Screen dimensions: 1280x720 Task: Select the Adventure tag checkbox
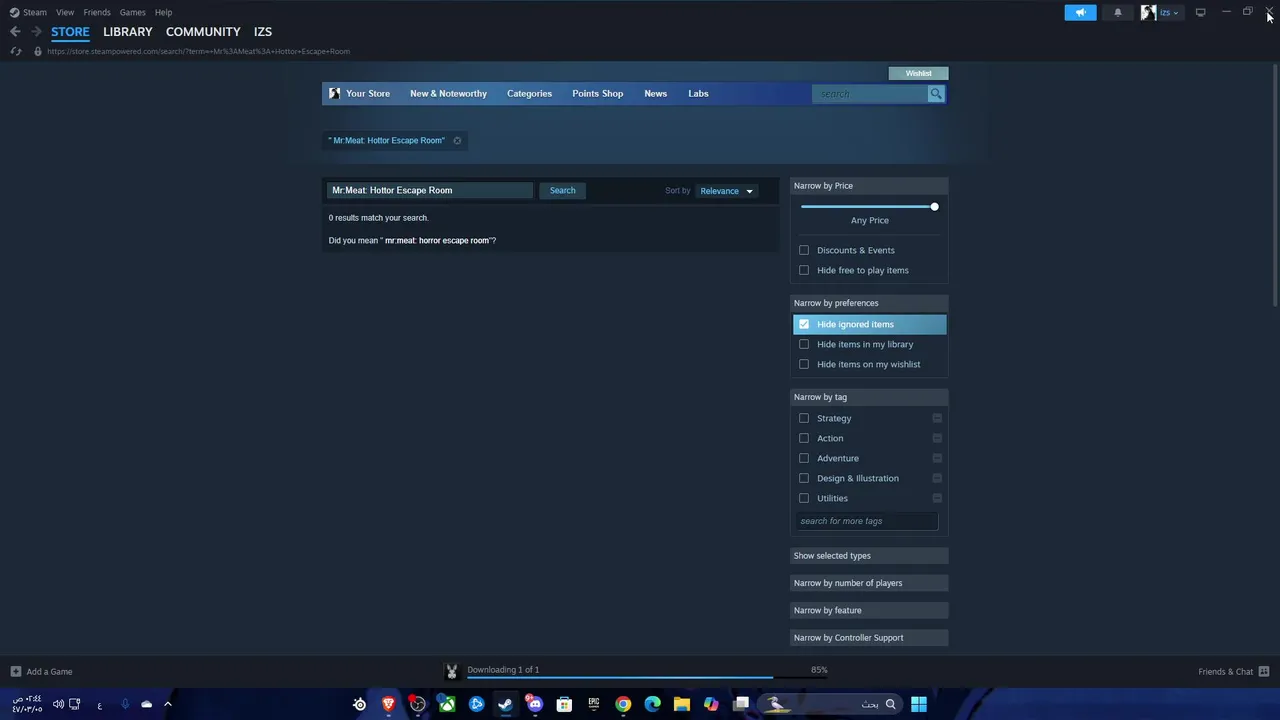[x=804, y=458]
